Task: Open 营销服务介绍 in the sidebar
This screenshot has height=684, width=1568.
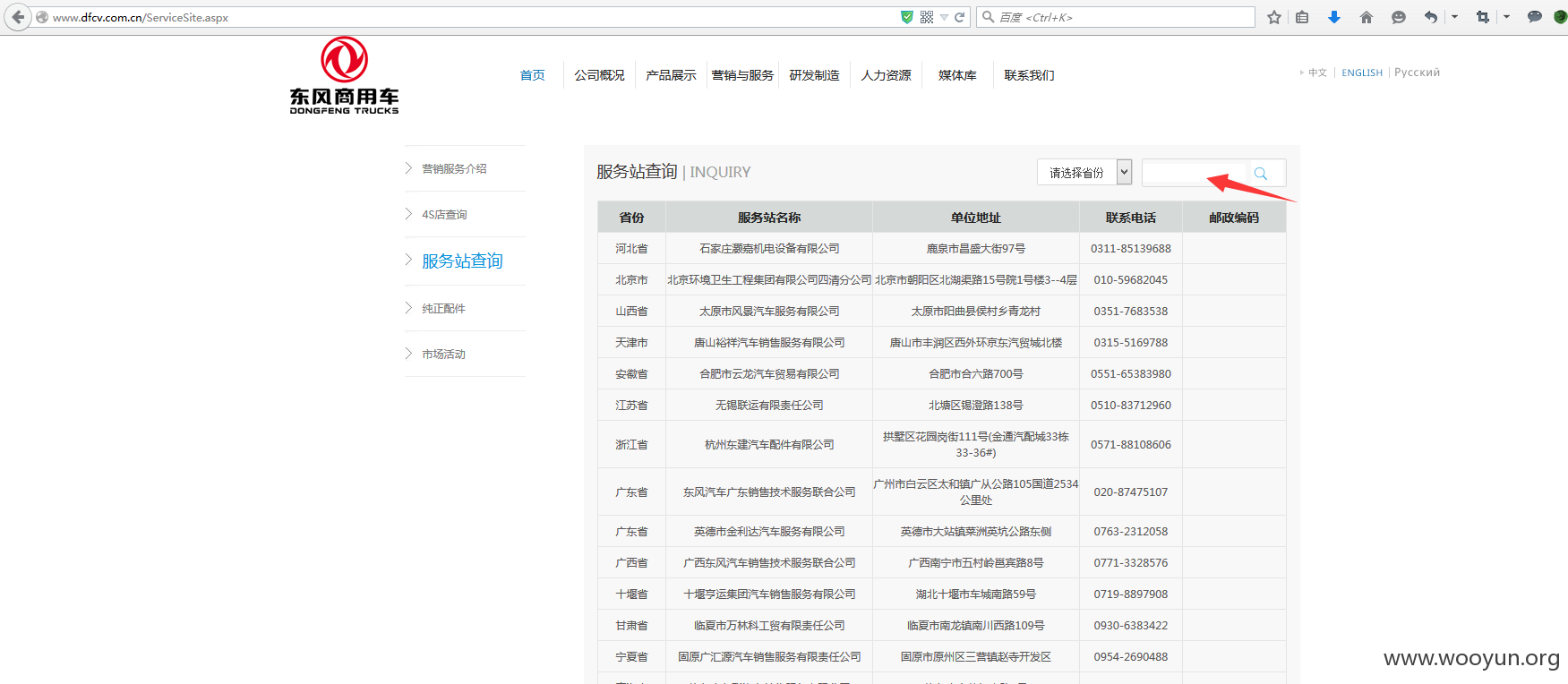Action: click(454, 168)
